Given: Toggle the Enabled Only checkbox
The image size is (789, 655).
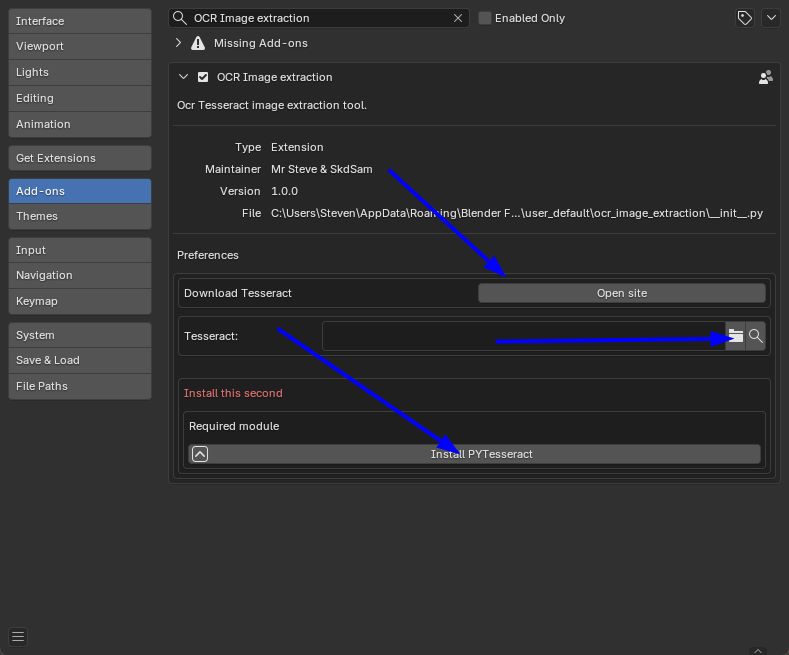Looking at the screenshot, I should pyautogui.click(x=485, y=18).
